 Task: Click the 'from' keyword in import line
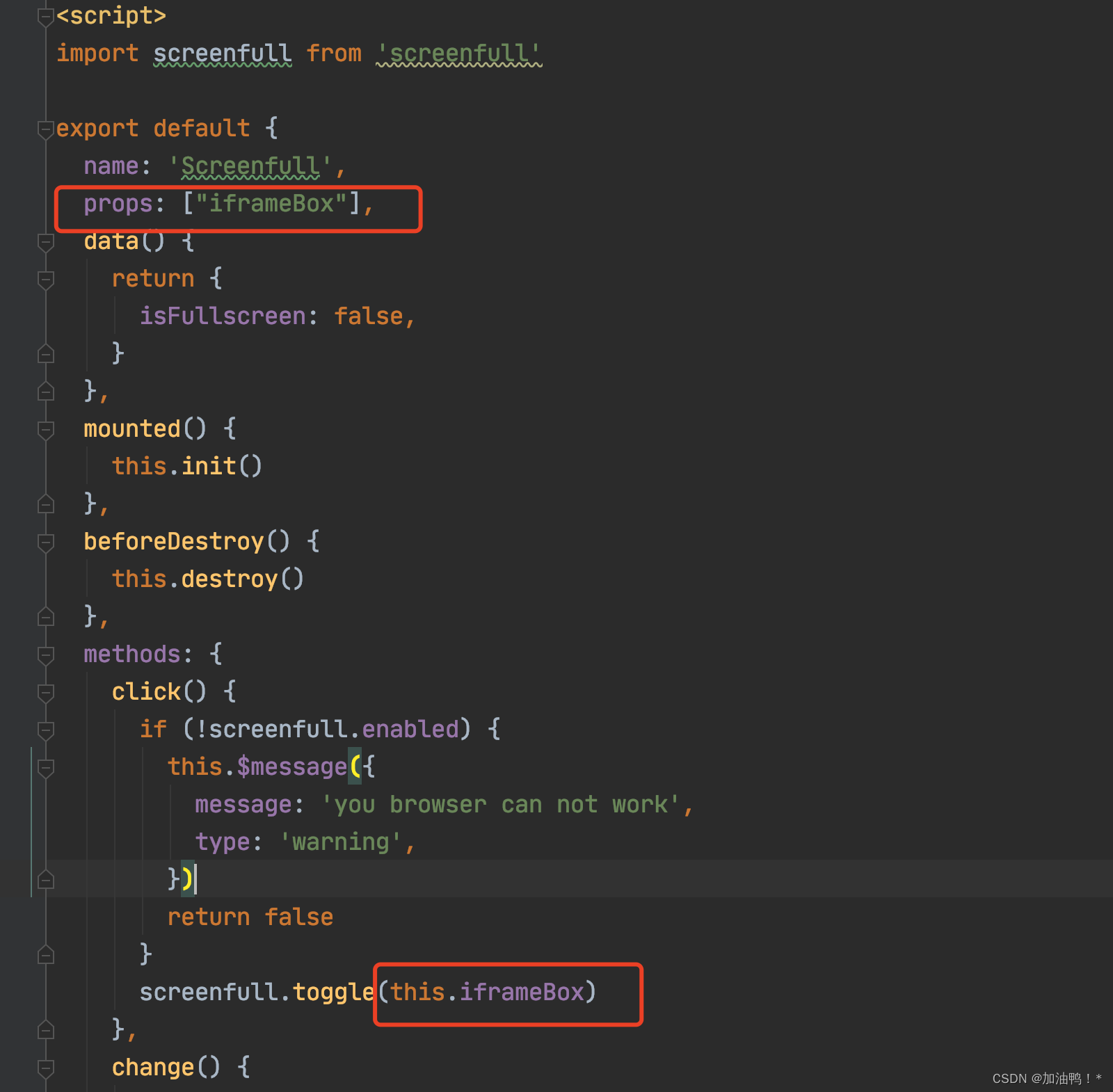(334, 53)
